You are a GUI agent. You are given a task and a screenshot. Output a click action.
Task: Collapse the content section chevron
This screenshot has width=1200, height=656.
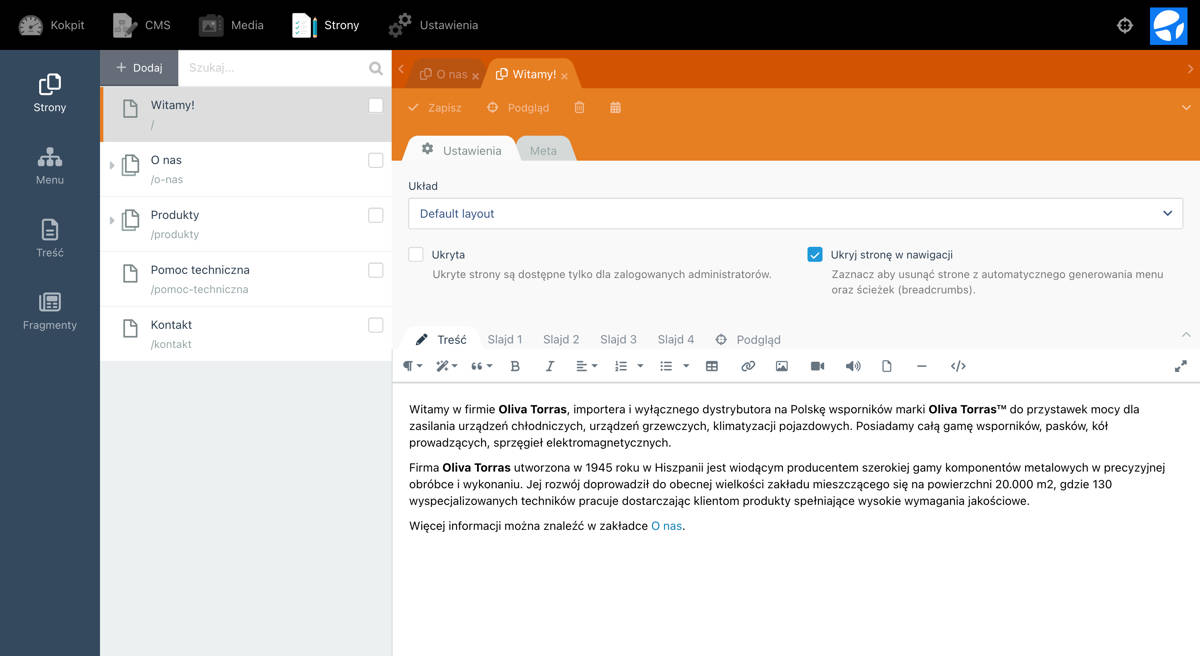coord(1186,335)
